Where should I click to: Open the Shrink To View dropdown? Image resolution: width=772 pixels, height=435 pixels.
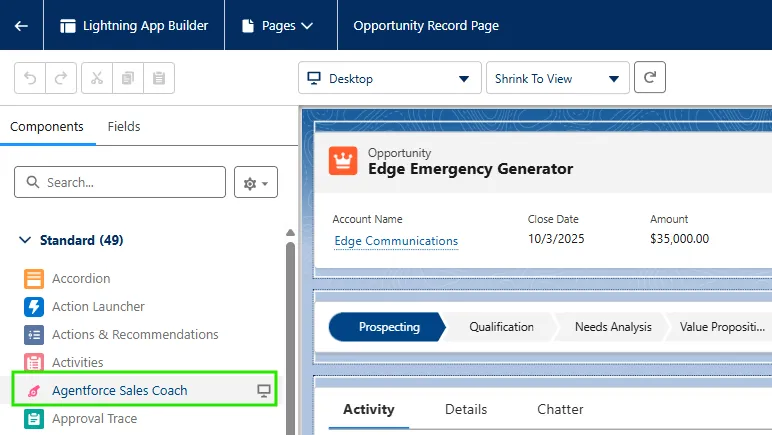click(x=557, y=78)
